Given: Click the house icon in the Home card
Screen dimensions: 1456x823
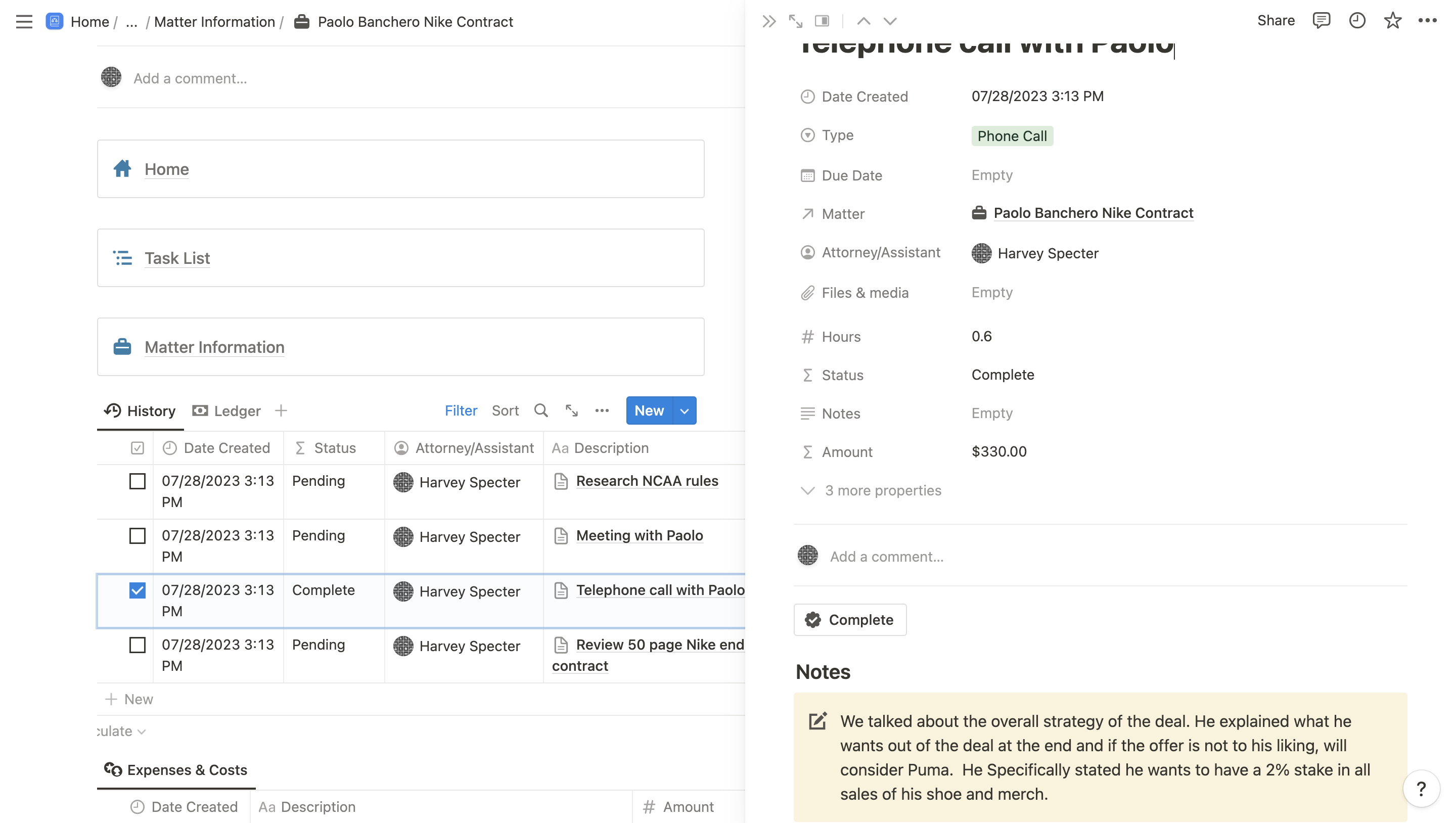Looking at the screenshot, I should (x=122, y=168).
